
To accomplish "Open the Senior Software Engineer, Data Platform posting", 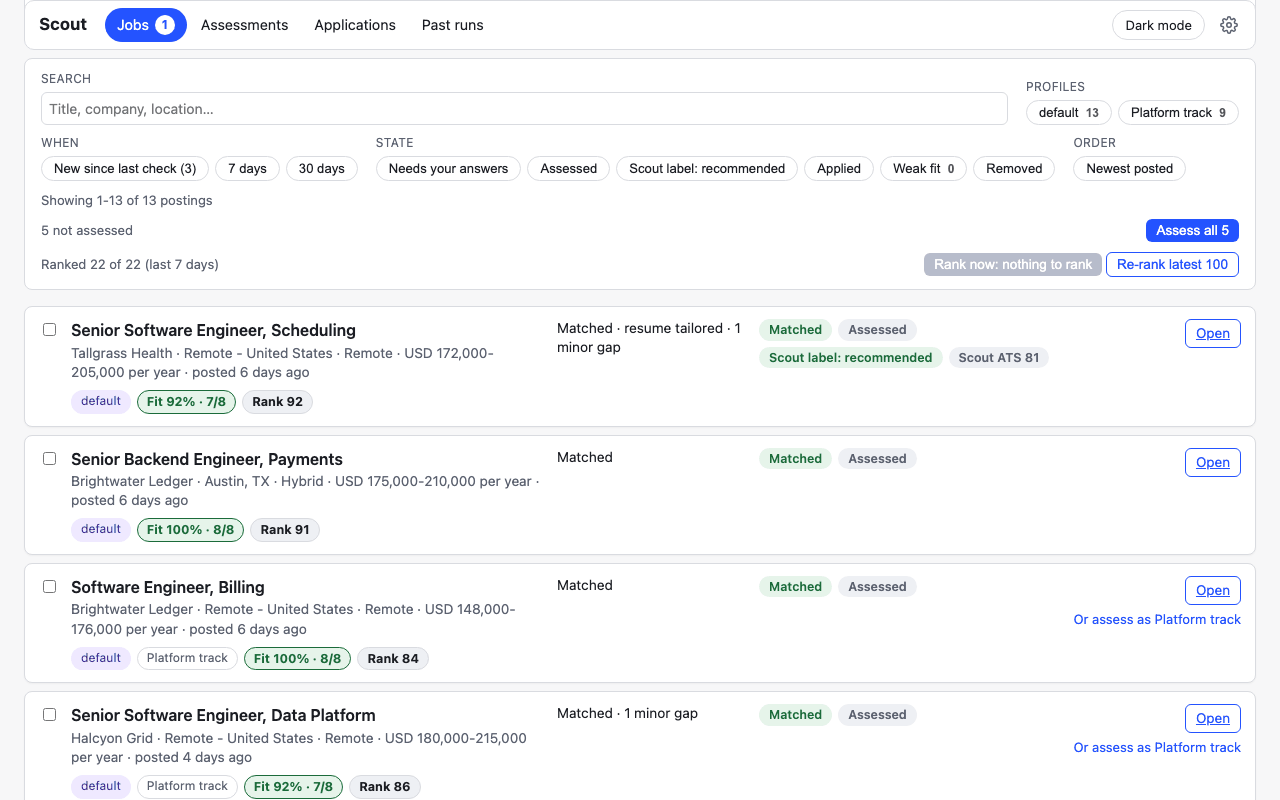I will click(1213, 718).
